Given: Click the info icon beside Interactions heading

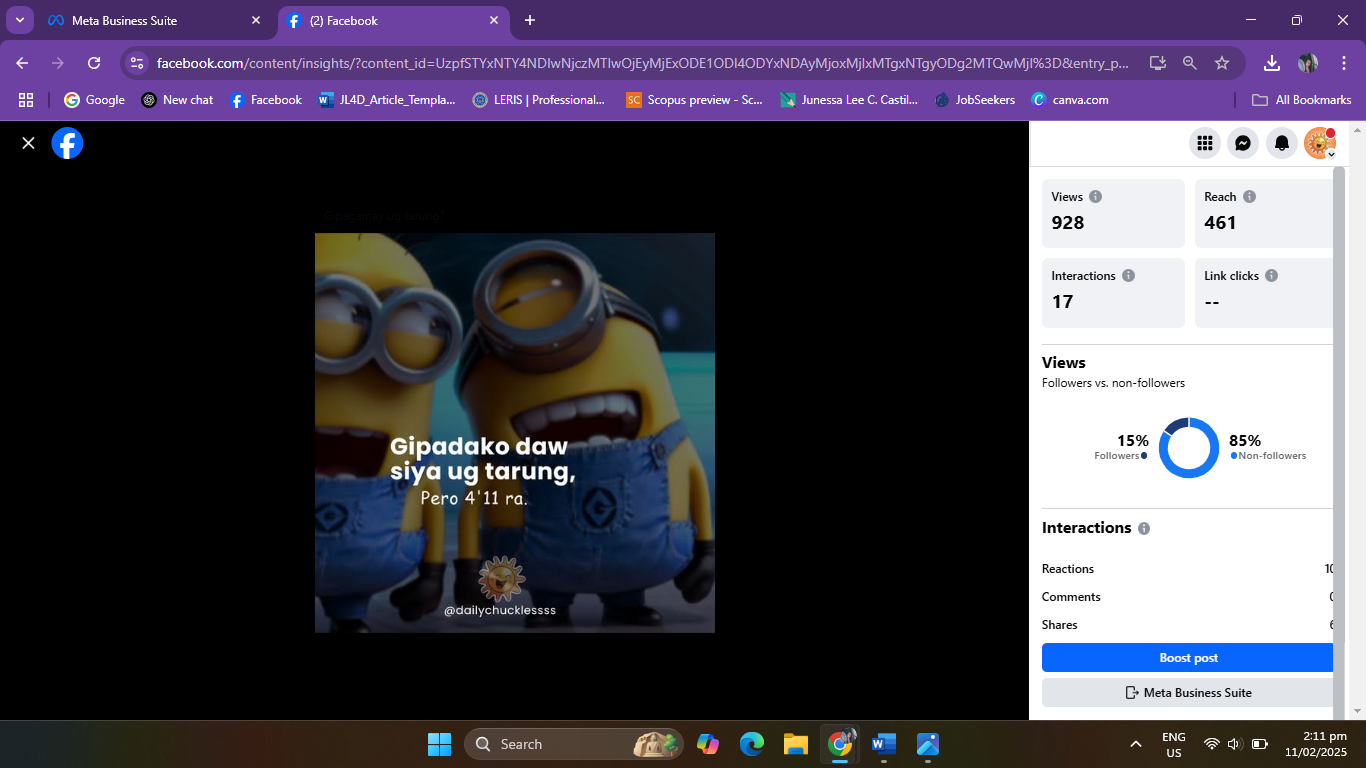Looking at the screenshot, I should [x=1144, y=528].
